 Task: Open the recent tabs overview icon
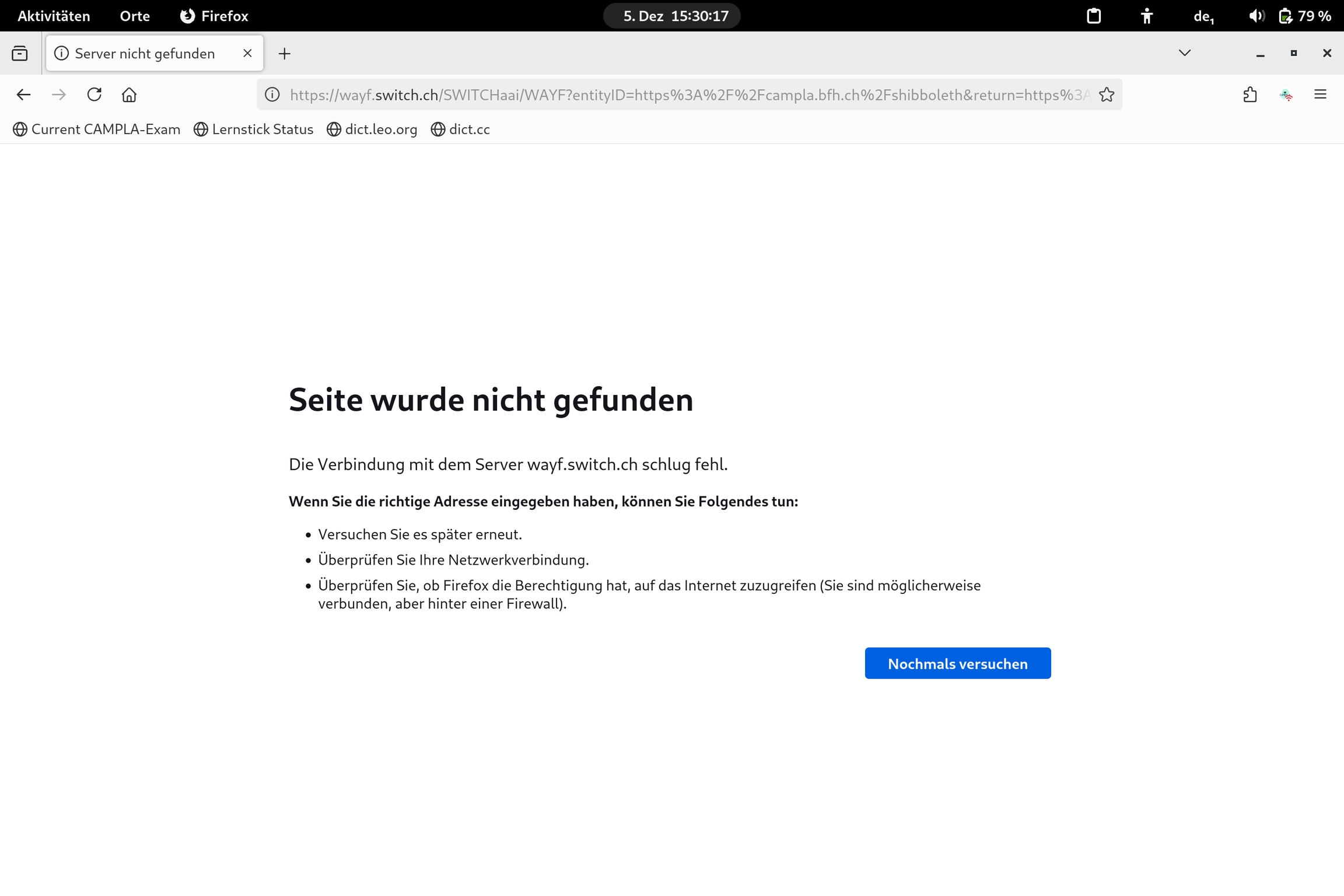point(20,54)
